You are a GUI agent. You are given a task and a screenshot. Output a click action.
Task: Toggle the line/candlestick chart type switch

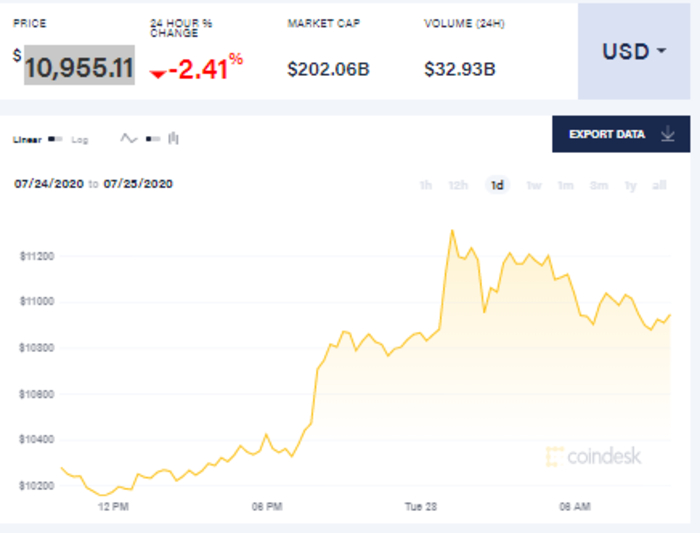152,139
